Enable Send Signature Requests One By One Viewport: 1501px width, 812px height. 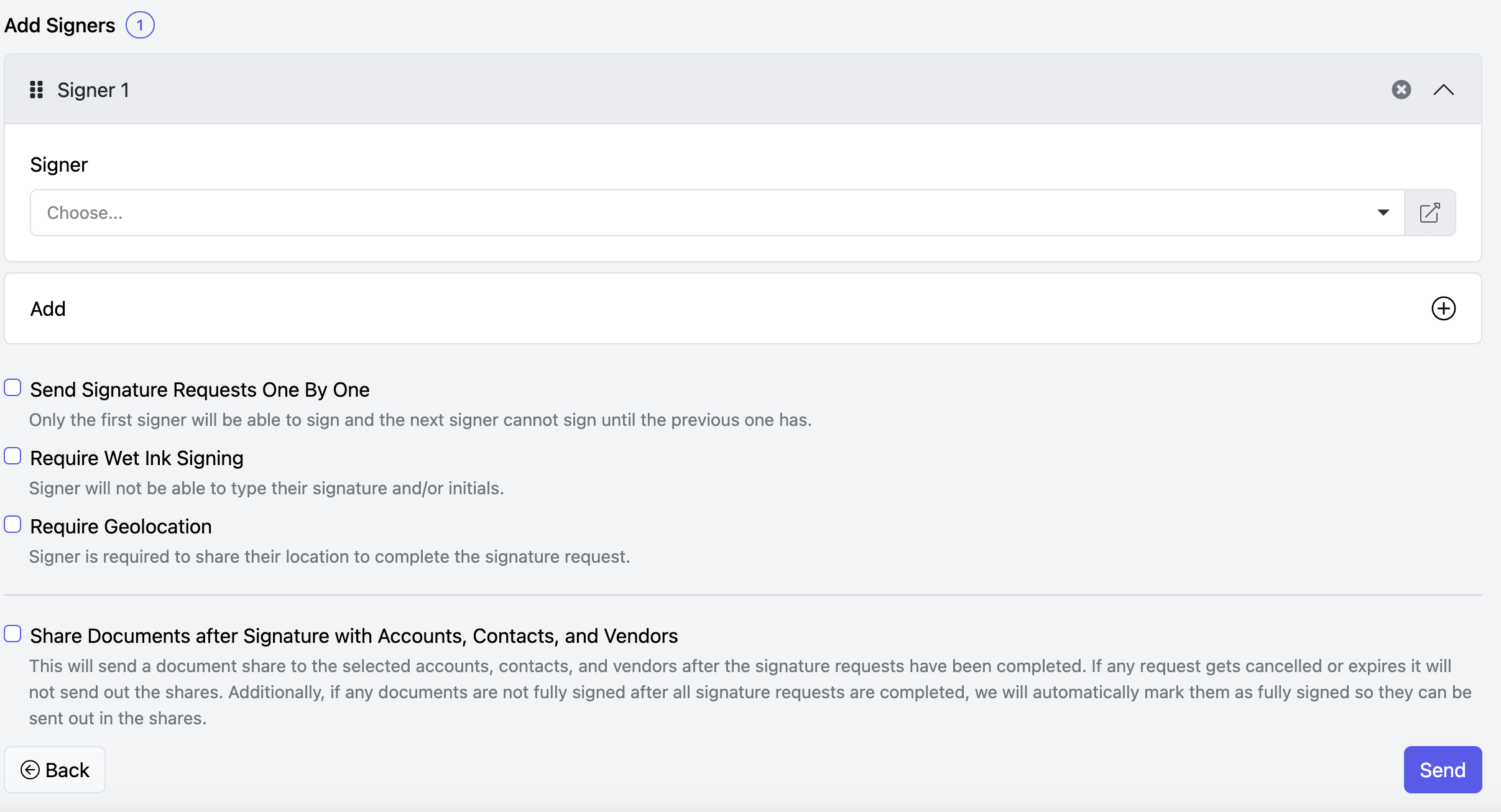click(x=12, y=388)
